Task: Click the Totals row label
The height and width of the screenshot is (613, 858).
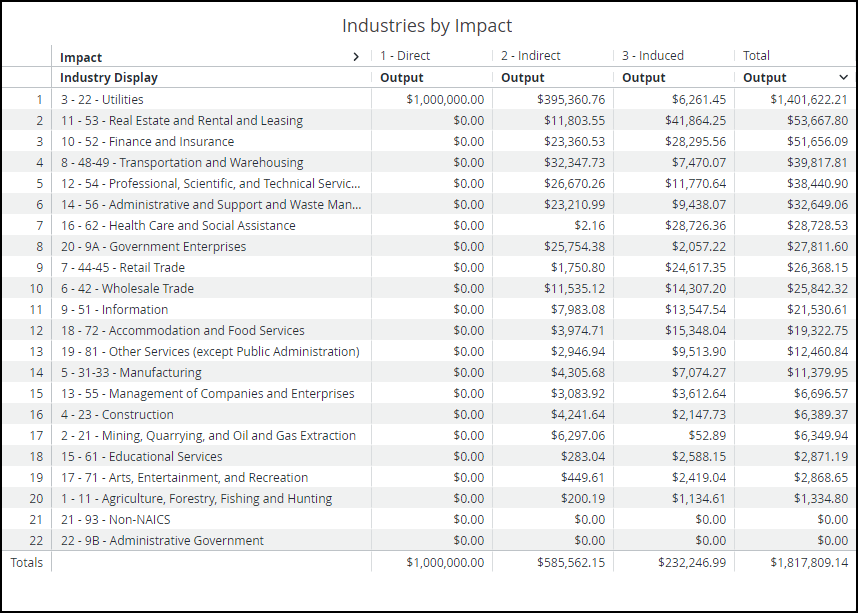Action: [27, 562]
